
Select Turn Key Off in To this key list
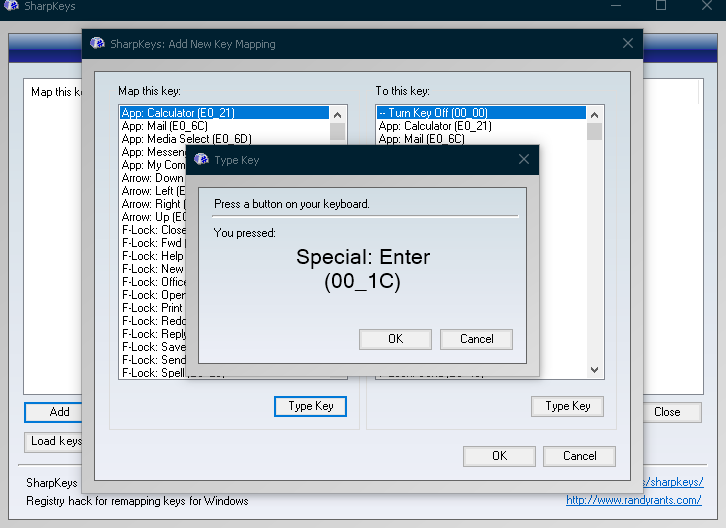[481, 113]
